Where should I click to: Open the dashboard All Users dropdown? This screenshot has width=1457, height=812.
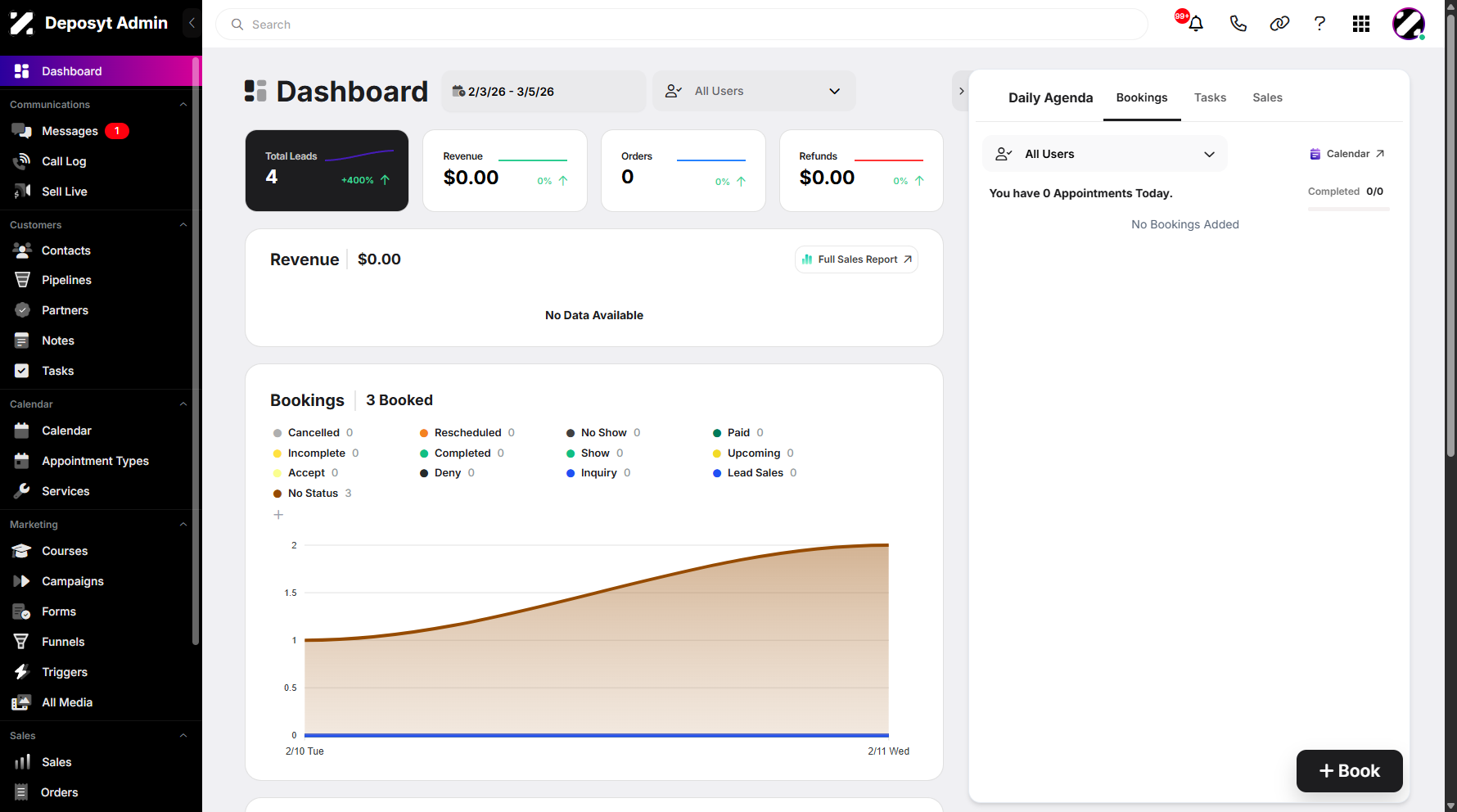(754, 91)
